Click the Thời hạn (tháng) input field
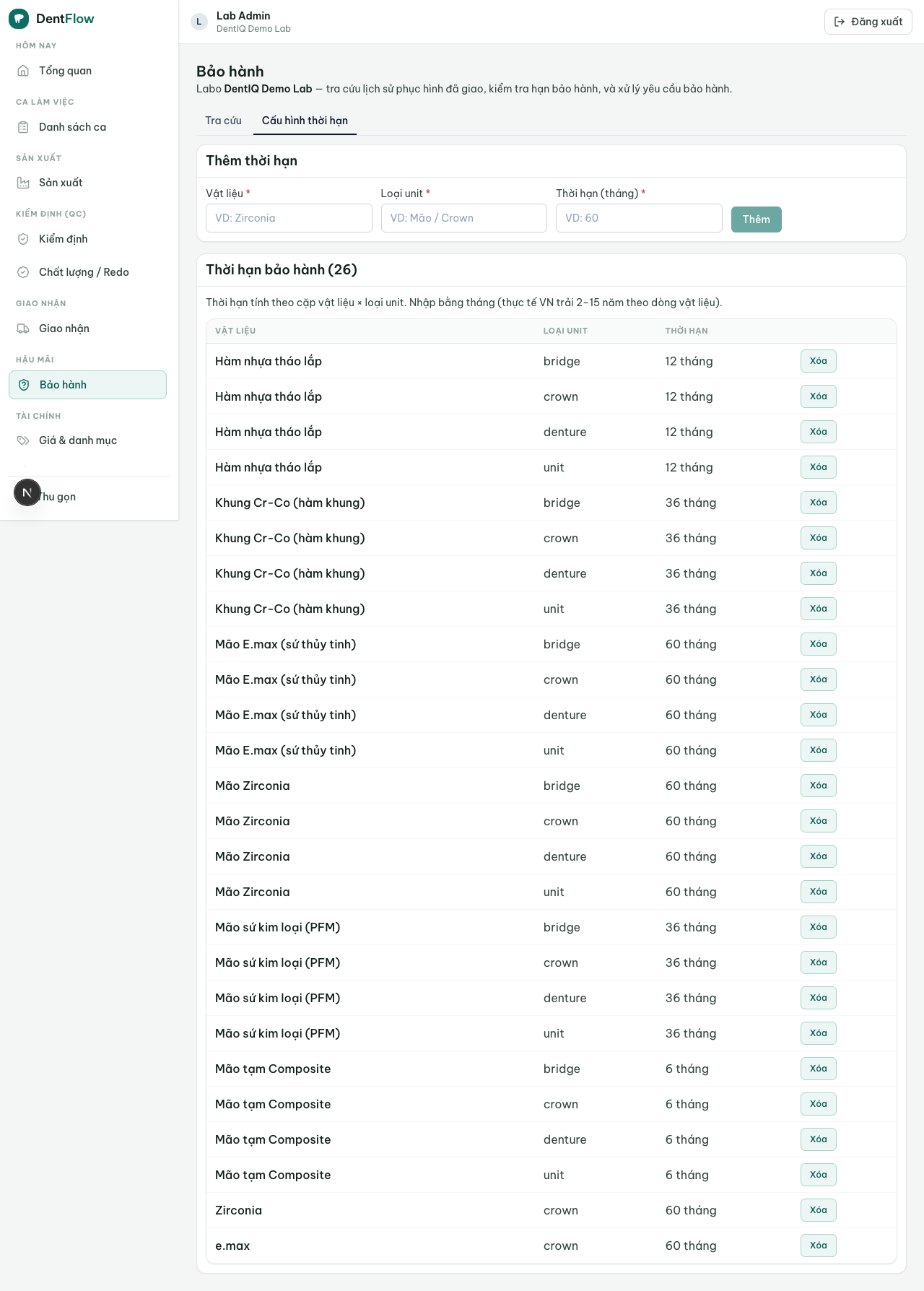 639,218
